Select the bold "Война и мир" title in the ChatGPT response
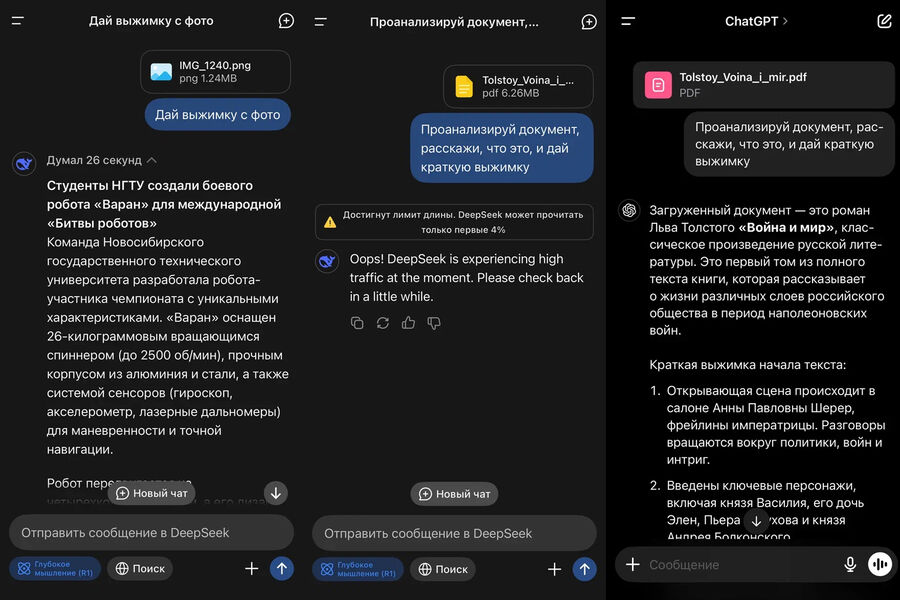 [786, 227]
